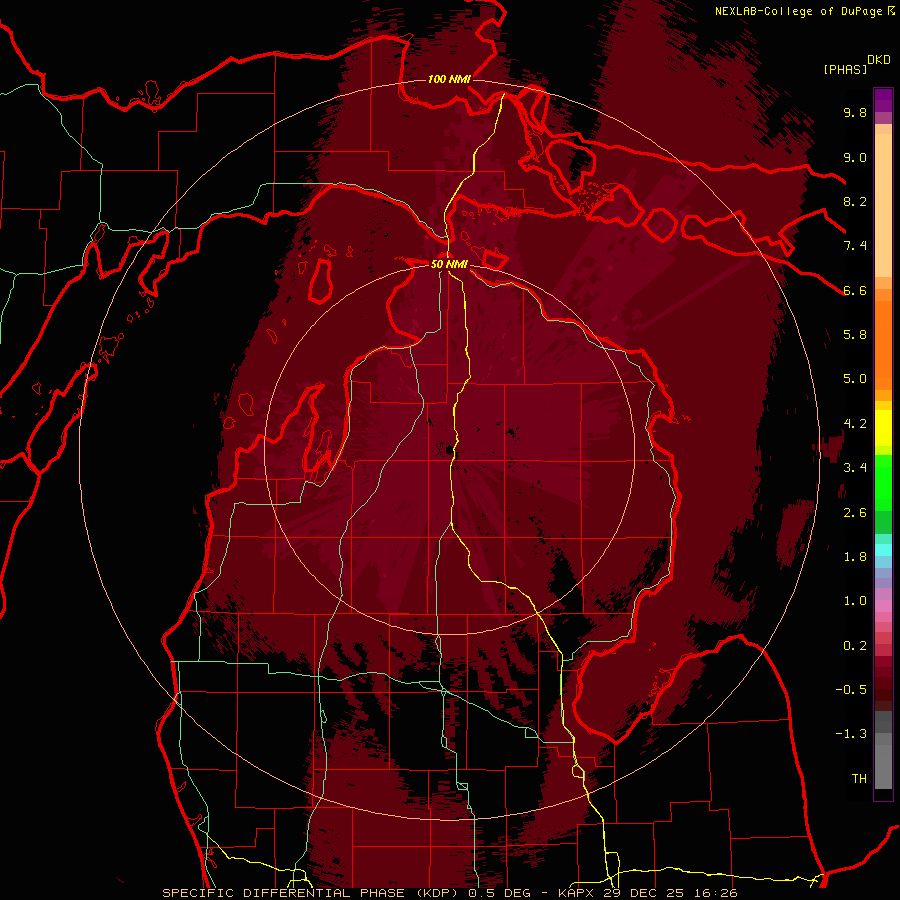Pick the pink band near 1.0
Image resolution: width=900 pixels, height=900 pixels.
(x=883, y=606)
